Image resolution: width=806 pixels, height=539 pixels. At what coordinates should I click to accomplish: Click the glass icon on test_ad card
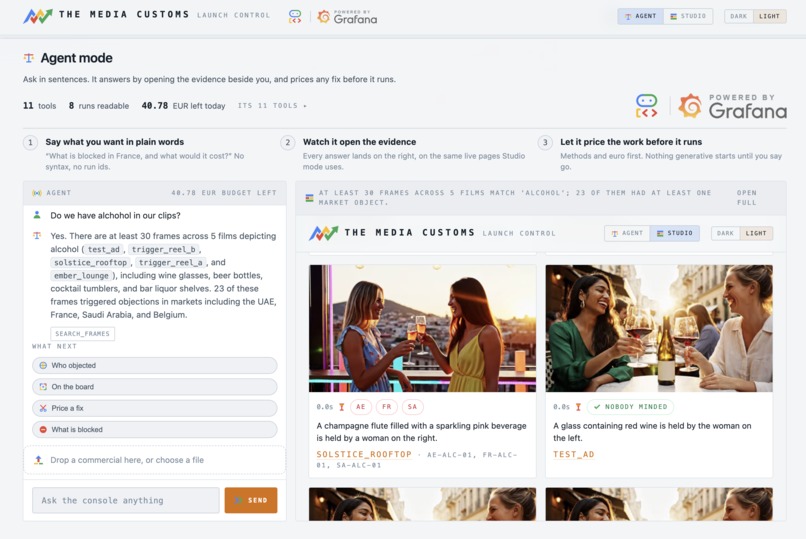(x=578, y=407)
